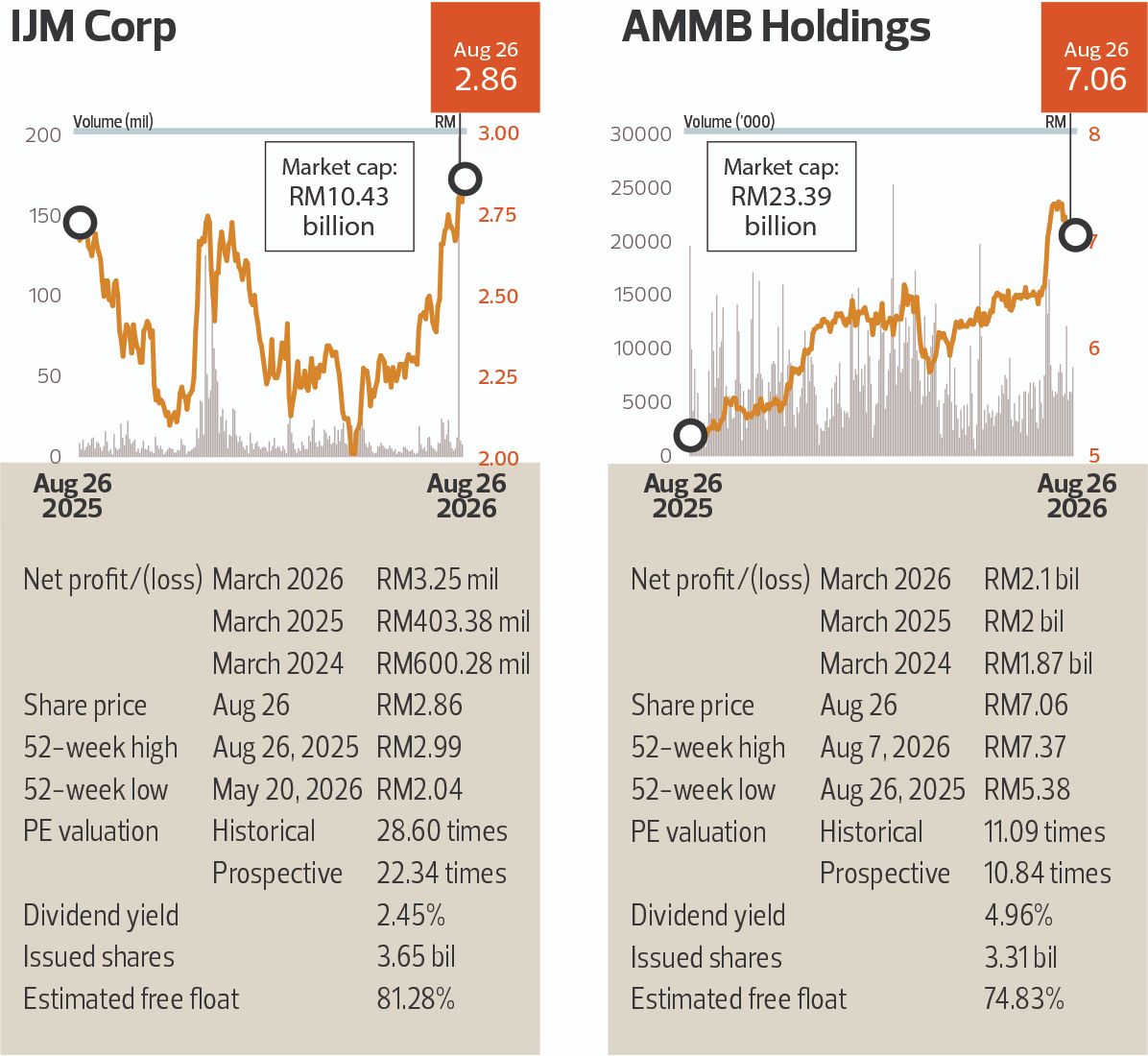Click the Market cap RM23.39 billion box
This screenshot has width=1148, height=1056.
[x=781, y=196]
